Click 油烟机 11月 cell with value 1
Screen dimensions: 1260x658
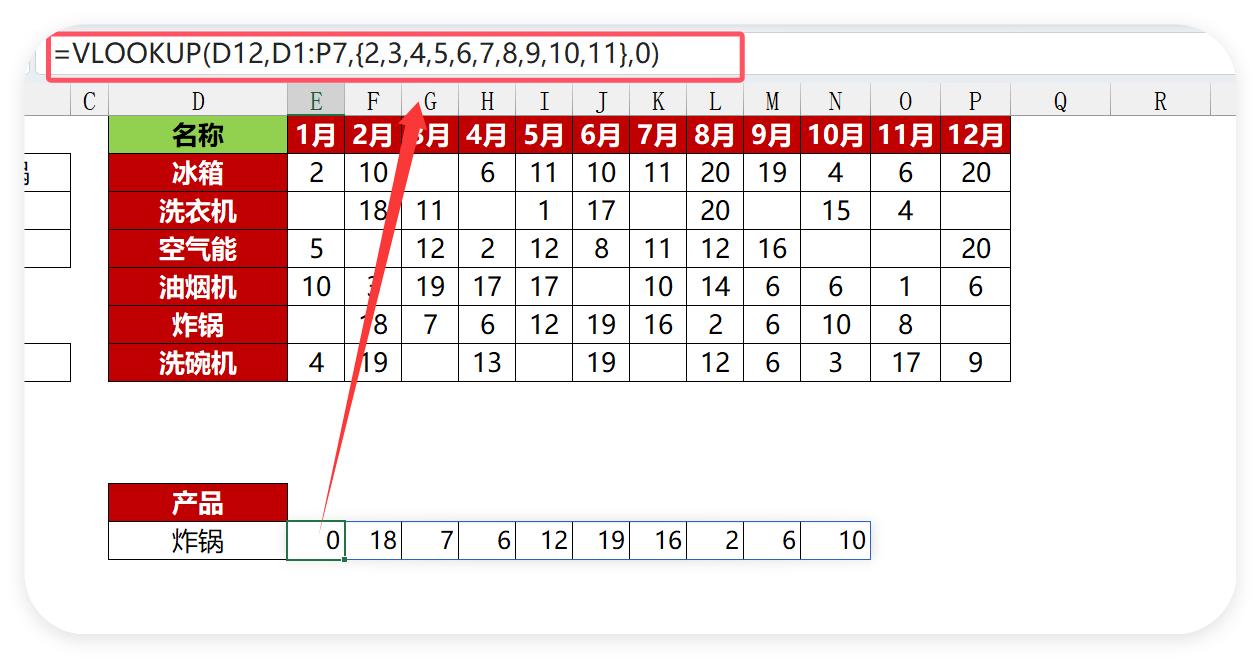pyautogui.click(x=906, y=287)
